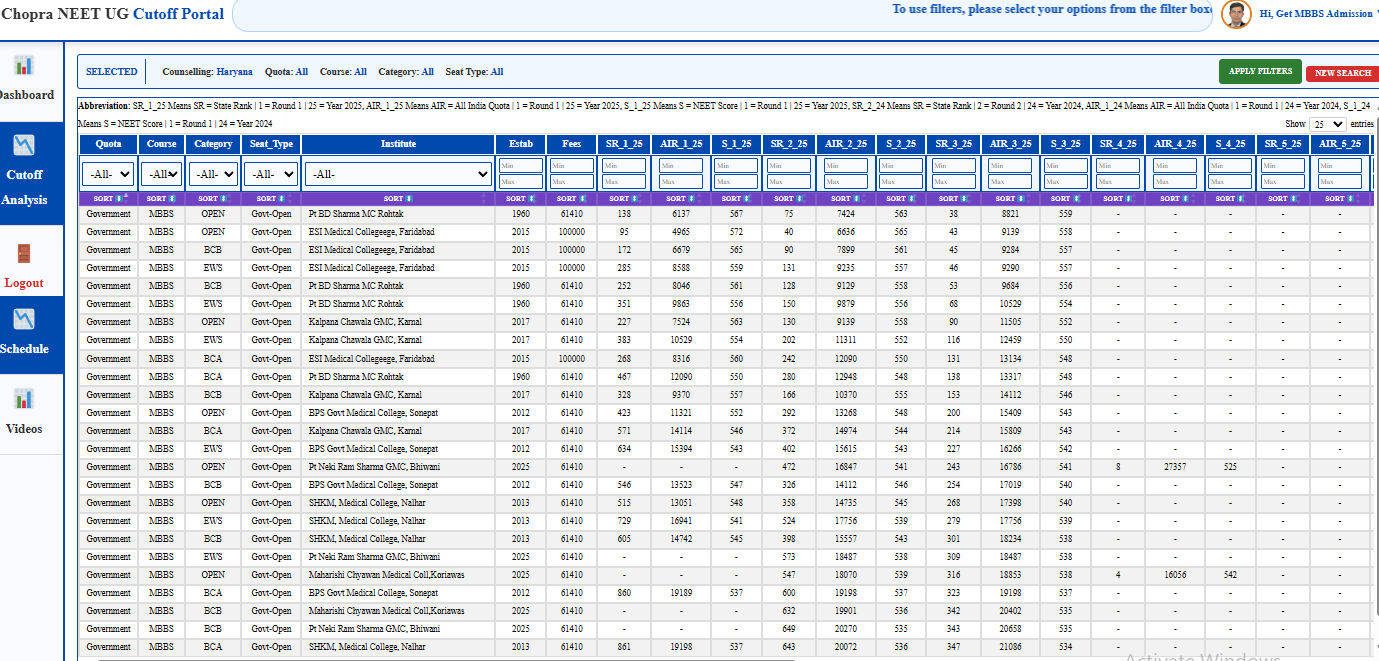Viewport: 1379px width, 661px height.
Task: Change the Show entries count dropdown
Action: (1328, 124)
